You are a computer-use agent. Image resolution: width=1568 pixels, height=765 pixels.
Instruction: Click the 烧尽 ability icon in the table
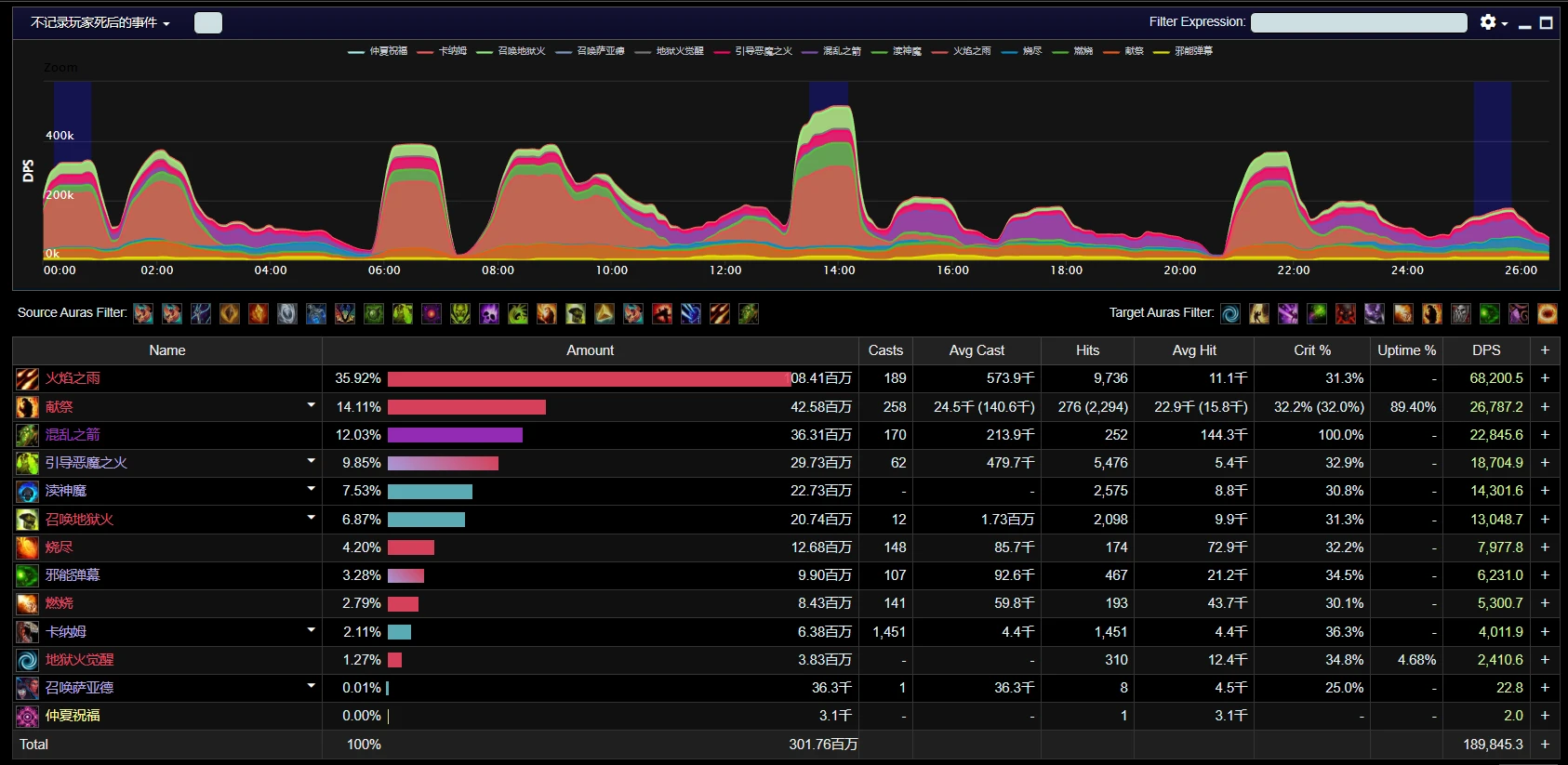pos(27,547)
